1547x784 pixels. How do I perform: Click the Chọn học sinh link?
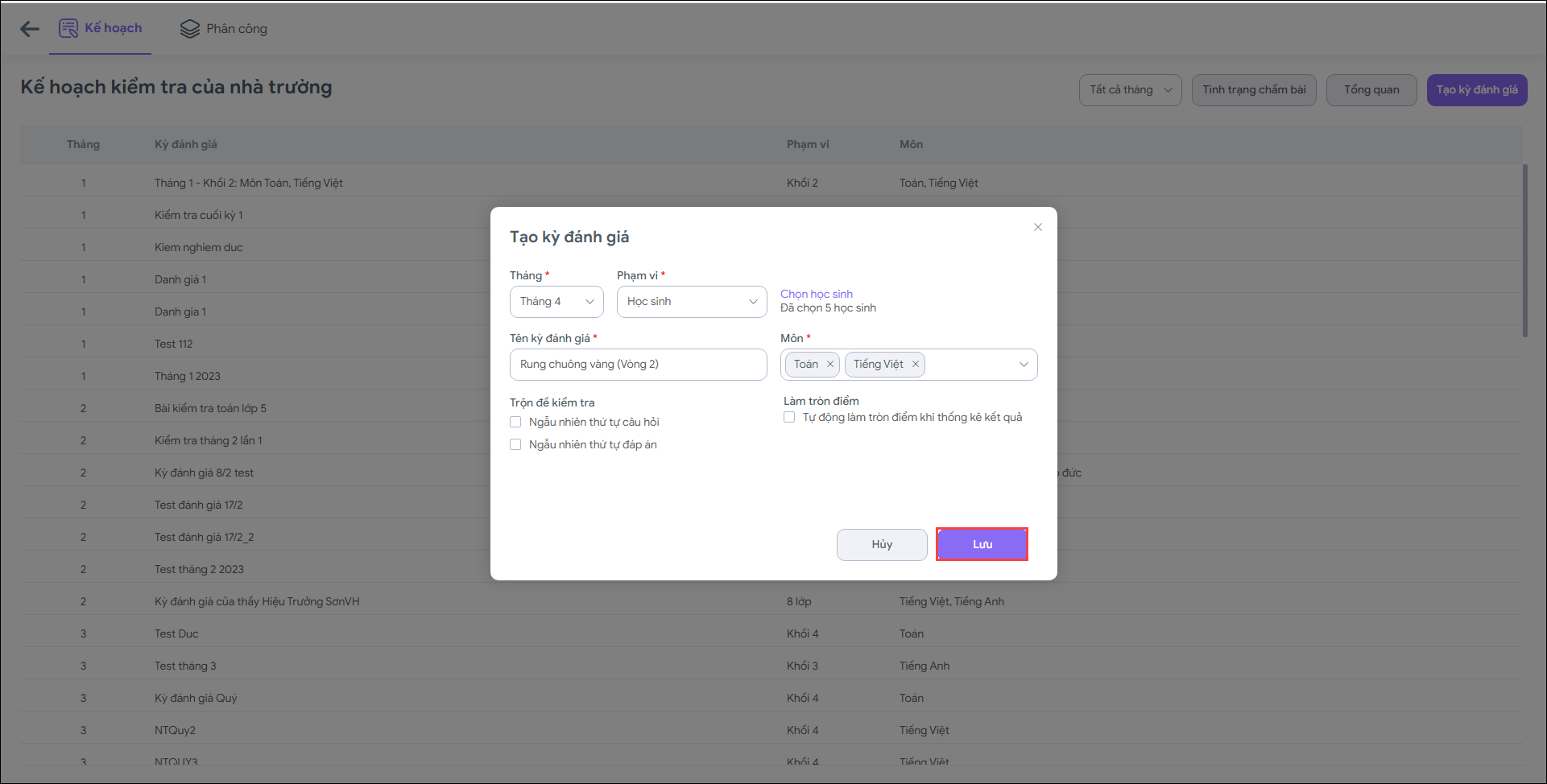[x=816, y=294]
